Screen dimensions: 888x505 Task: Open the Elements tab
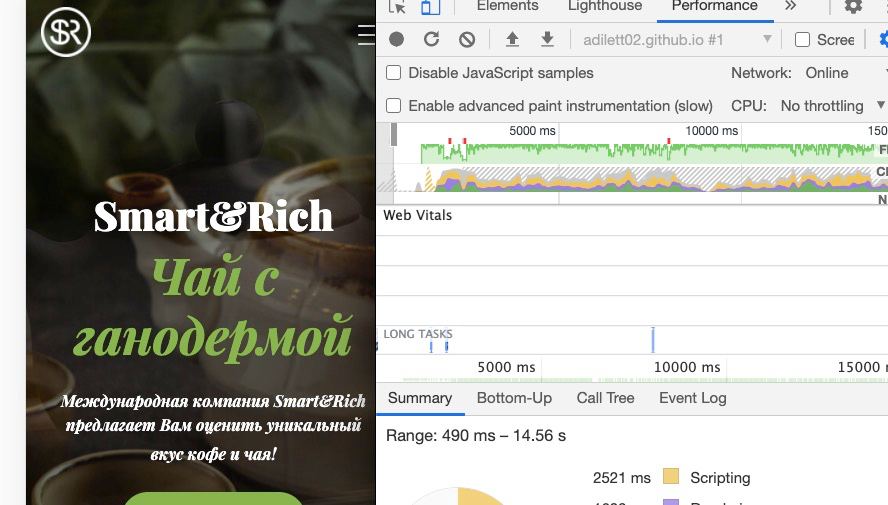(507, 6)
